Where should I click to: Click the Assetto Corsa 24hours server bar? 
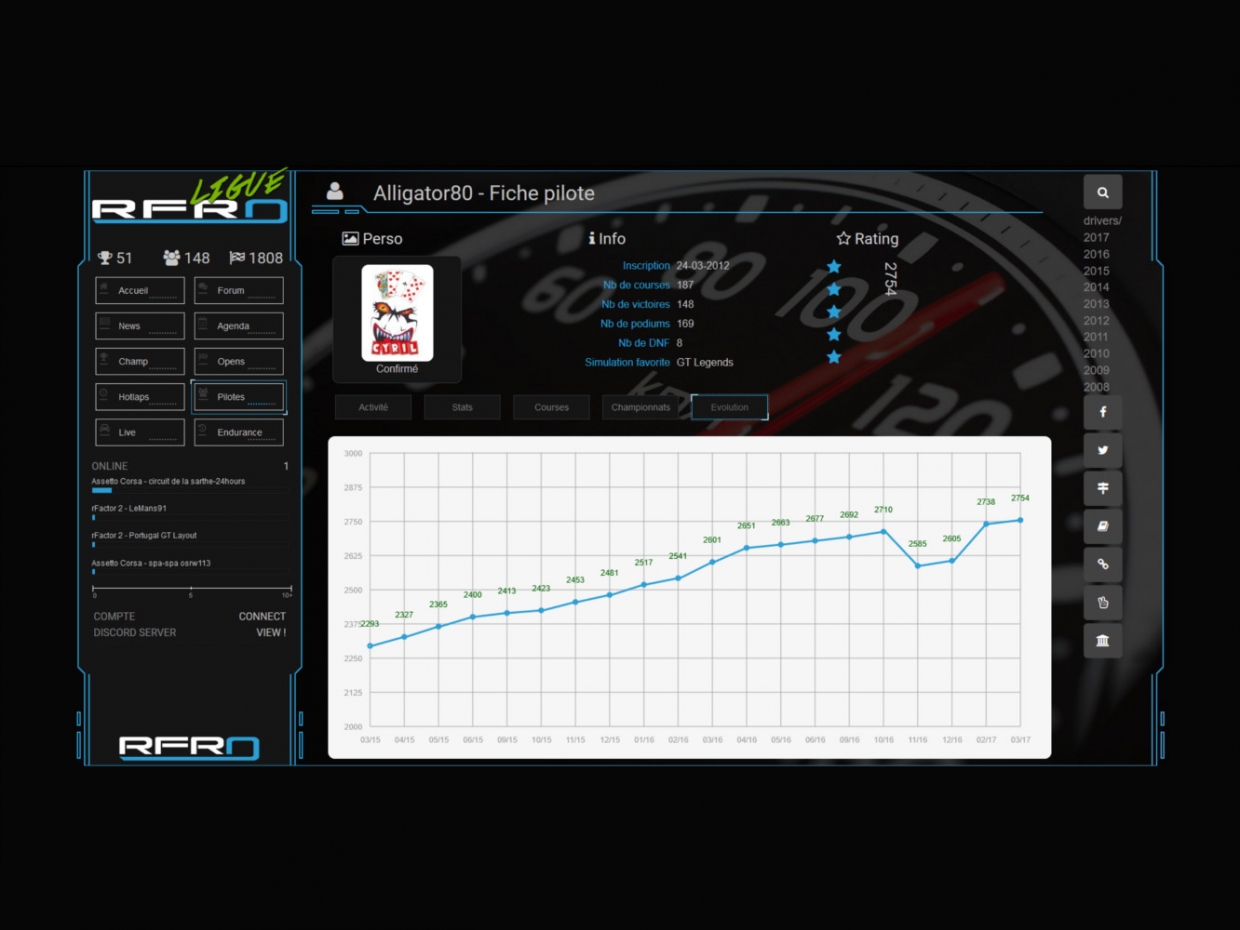(102, 491)
